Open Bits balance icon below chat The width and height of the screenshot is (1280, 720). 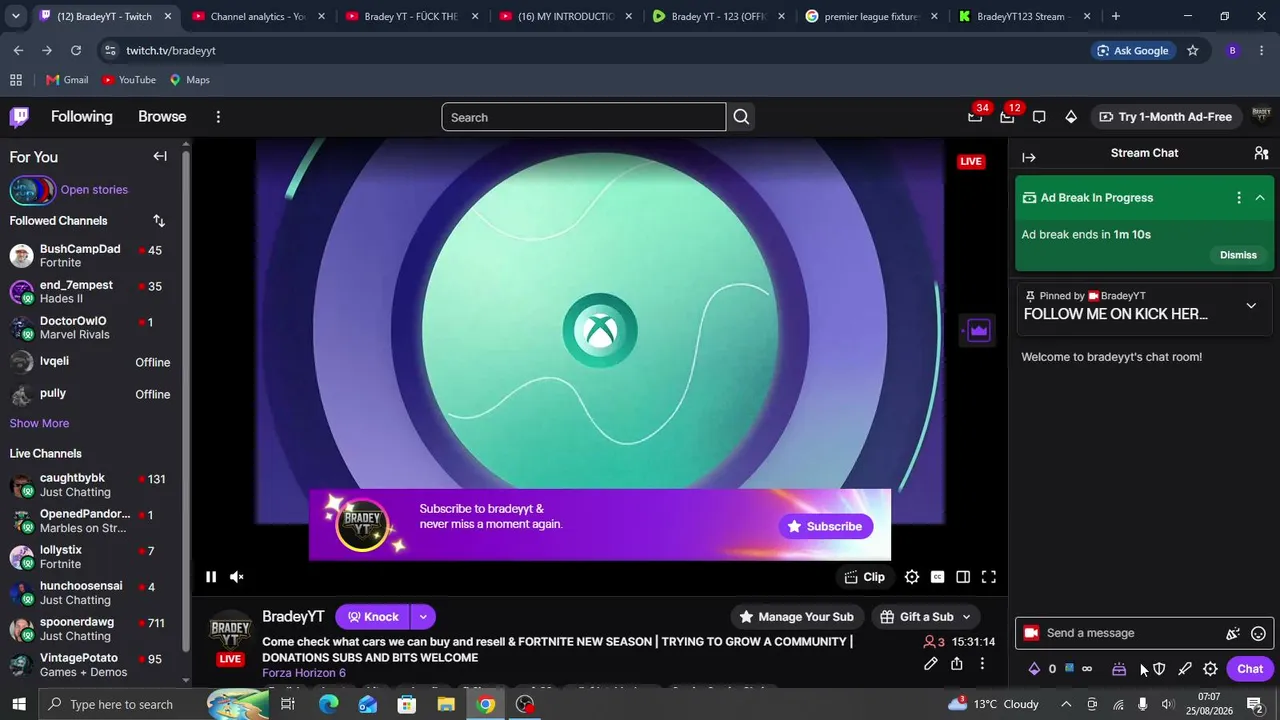click(x=1034, y=669)
